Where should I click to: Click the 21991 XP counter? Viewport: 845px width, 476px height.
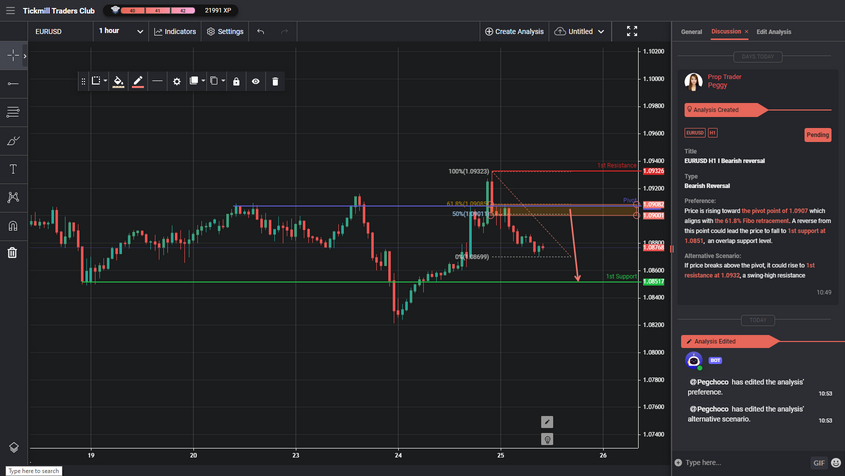[218, 10]
